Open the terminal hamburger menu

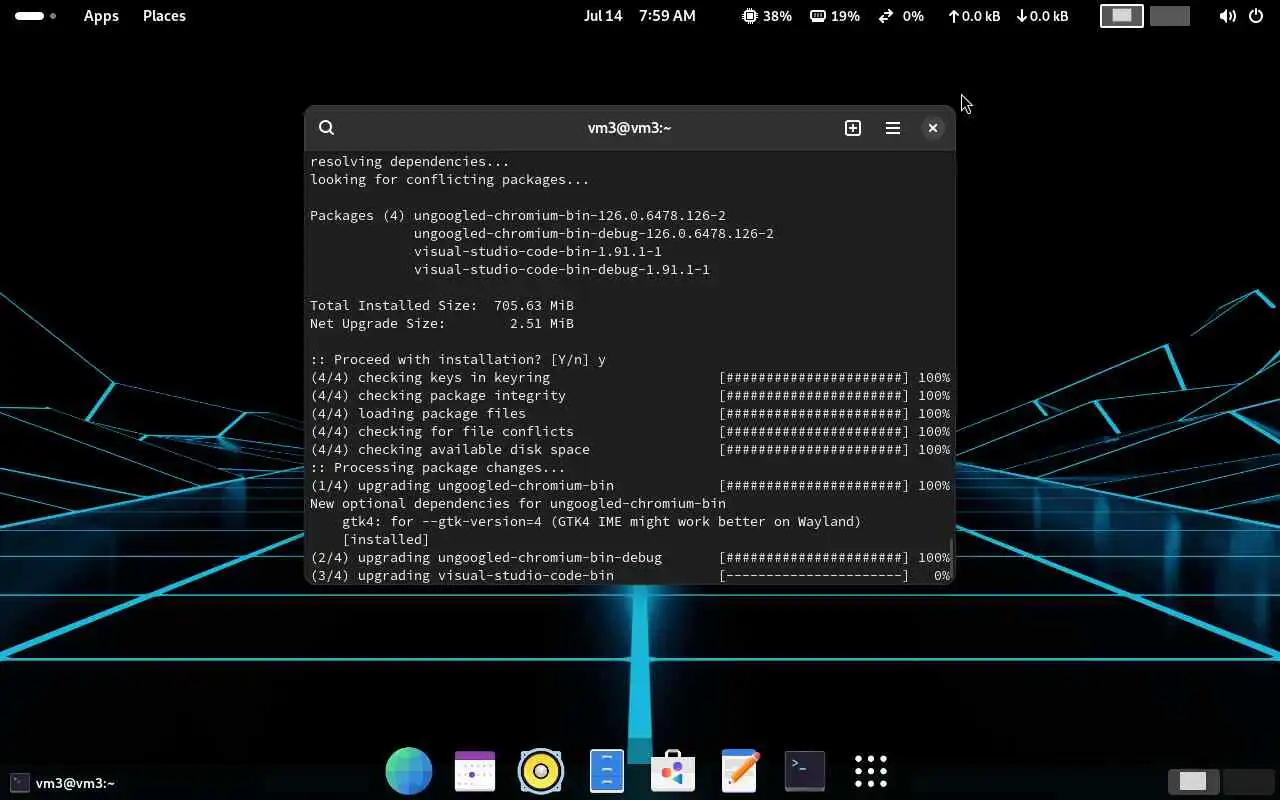[x=893, y=128]
